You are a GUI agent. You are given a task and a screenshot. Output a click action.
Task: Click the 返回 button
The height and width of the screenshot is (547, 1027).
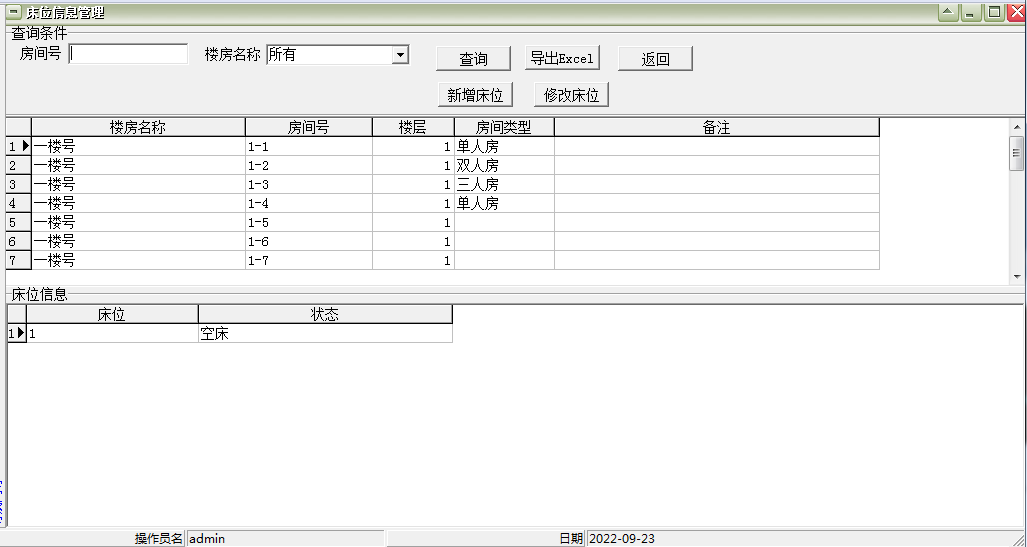pyautogui.click(x=655, y=59)
